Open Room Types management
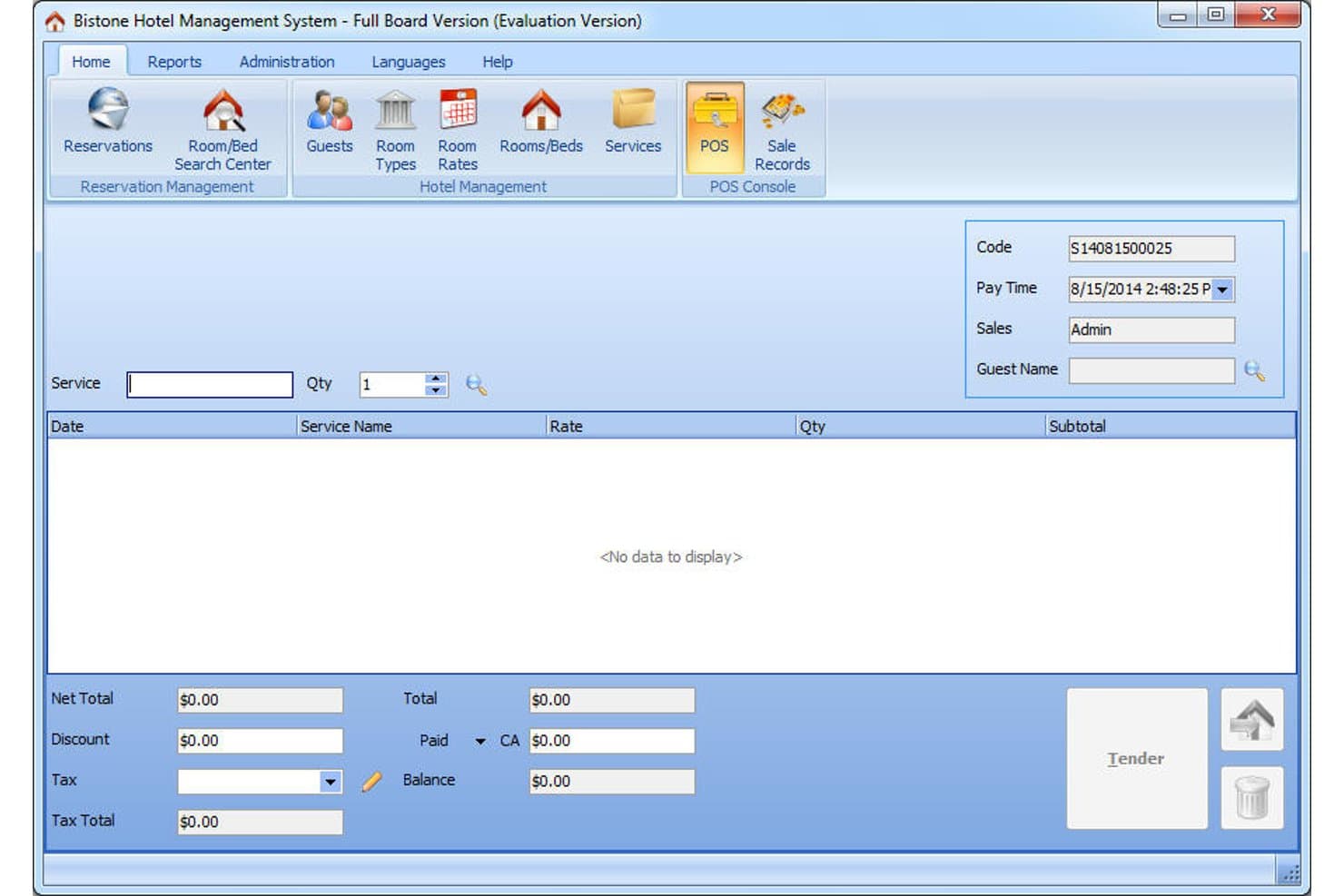Image resolution: width=1344 pixels, height=896 pixels. pos(395,129)
